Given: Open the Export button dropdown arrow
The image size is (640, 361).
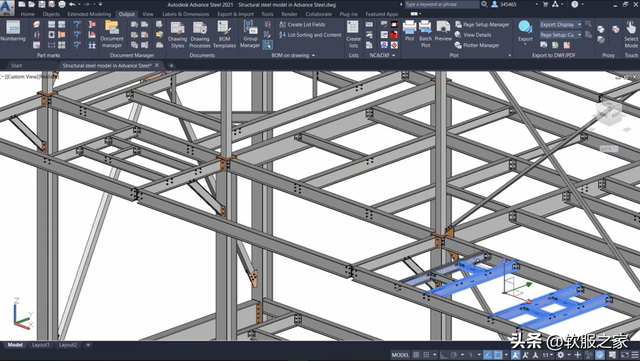Looking at the screenshot, I should point(525,43).
